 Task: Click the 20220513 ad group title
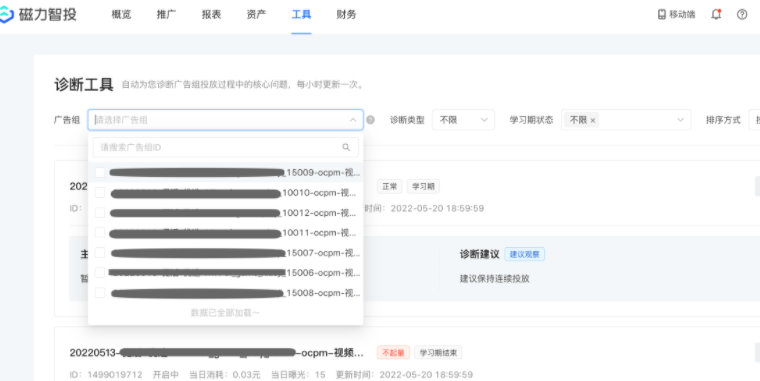(x=216, y=352)
